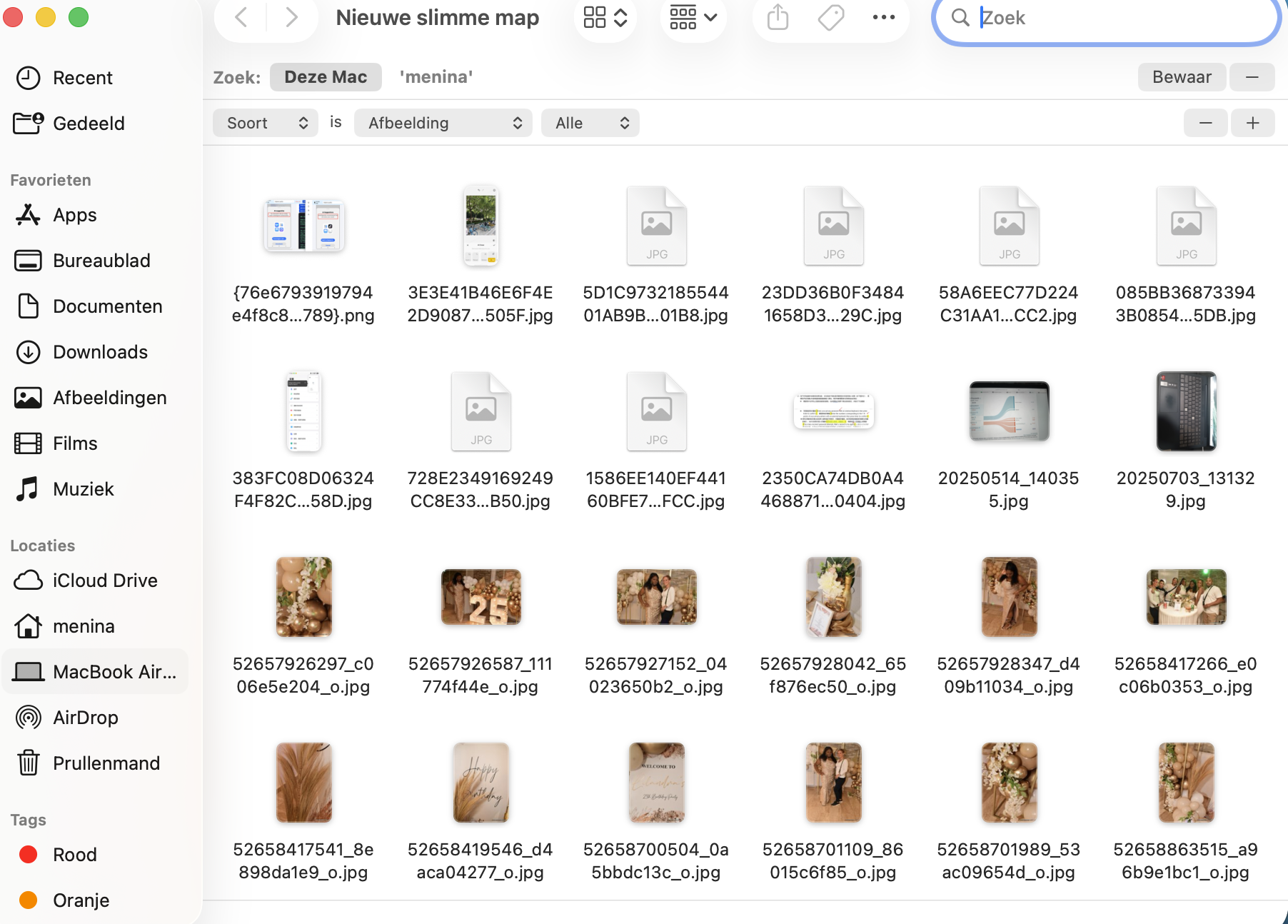Open the more options ellipsis menu
The width and height of the screenshot is (1288, 924).
point(884,17)
